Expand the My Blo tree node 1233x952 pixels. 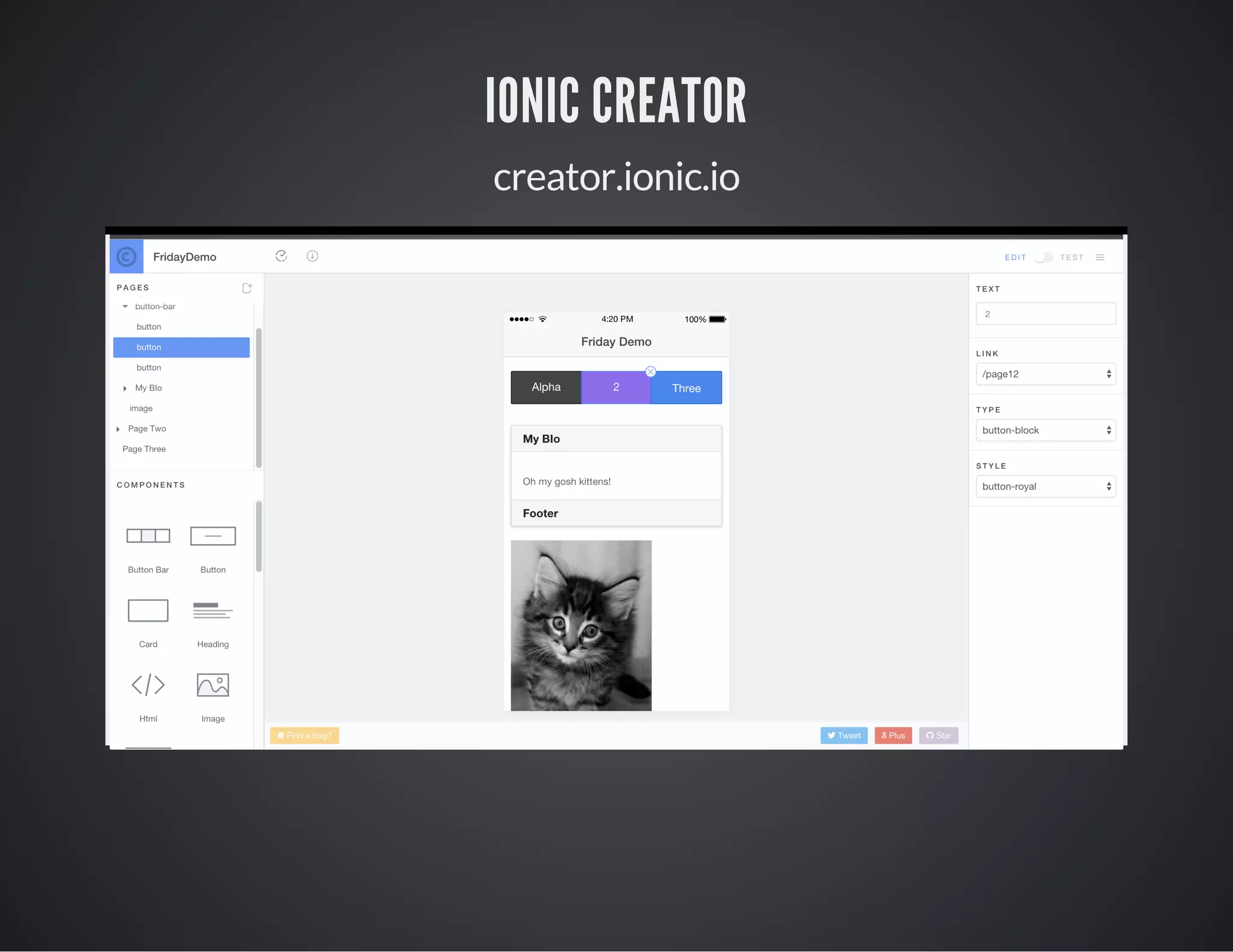125,389
